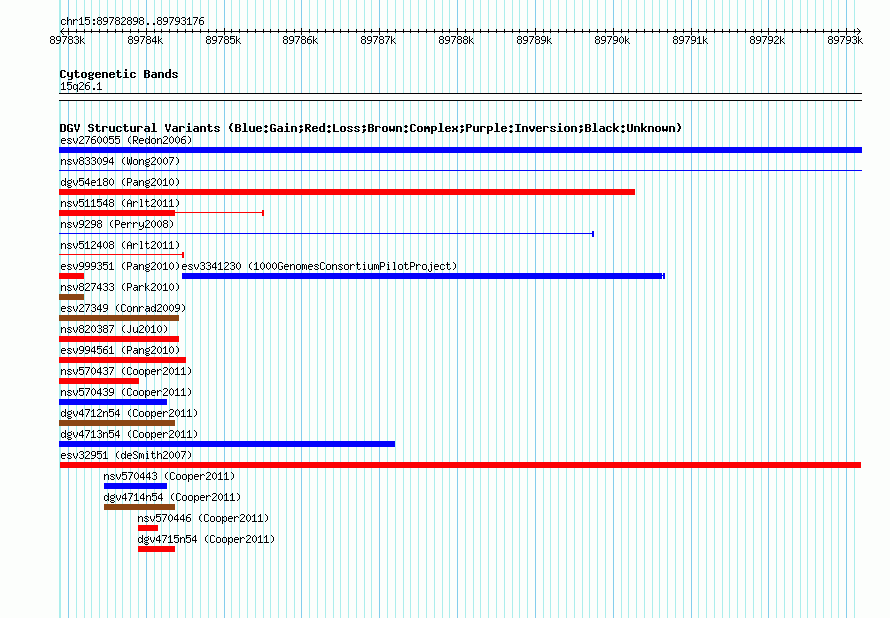Viewport: 890px width, 618px height.
Task: Click ruler position 89783k
Action: [x=67, y=40]
